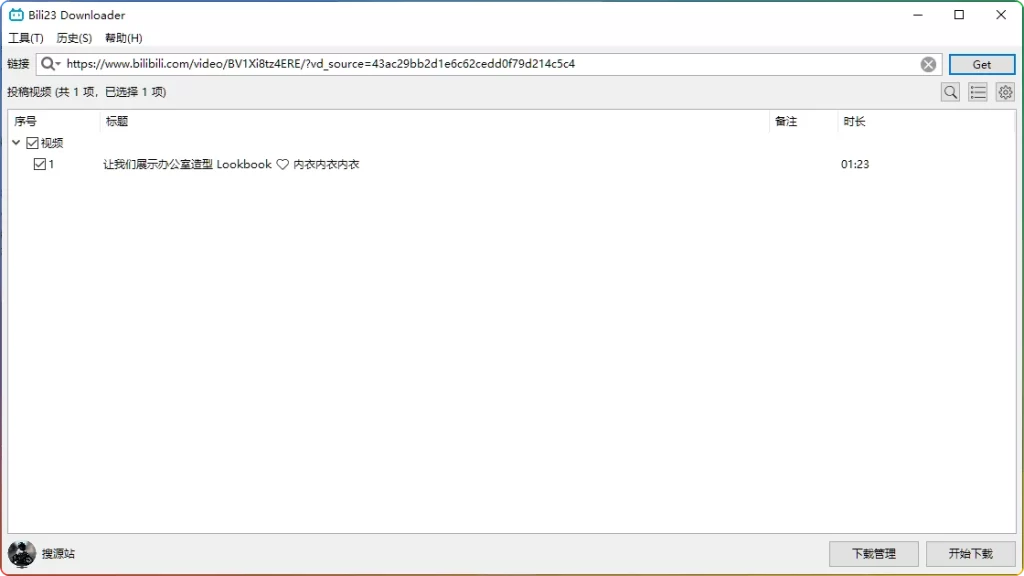Click the episode list view icon
This screenshot has height=576, width=1024.
coord(977,92)
